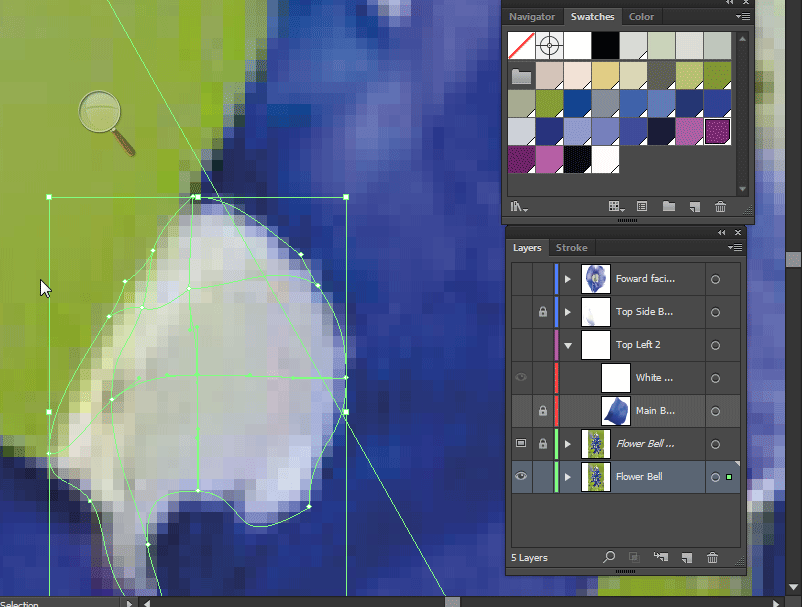The image size is (802, 607).
Task: Click the Main B sublayer thumbnail
Action: pos(616,411)
